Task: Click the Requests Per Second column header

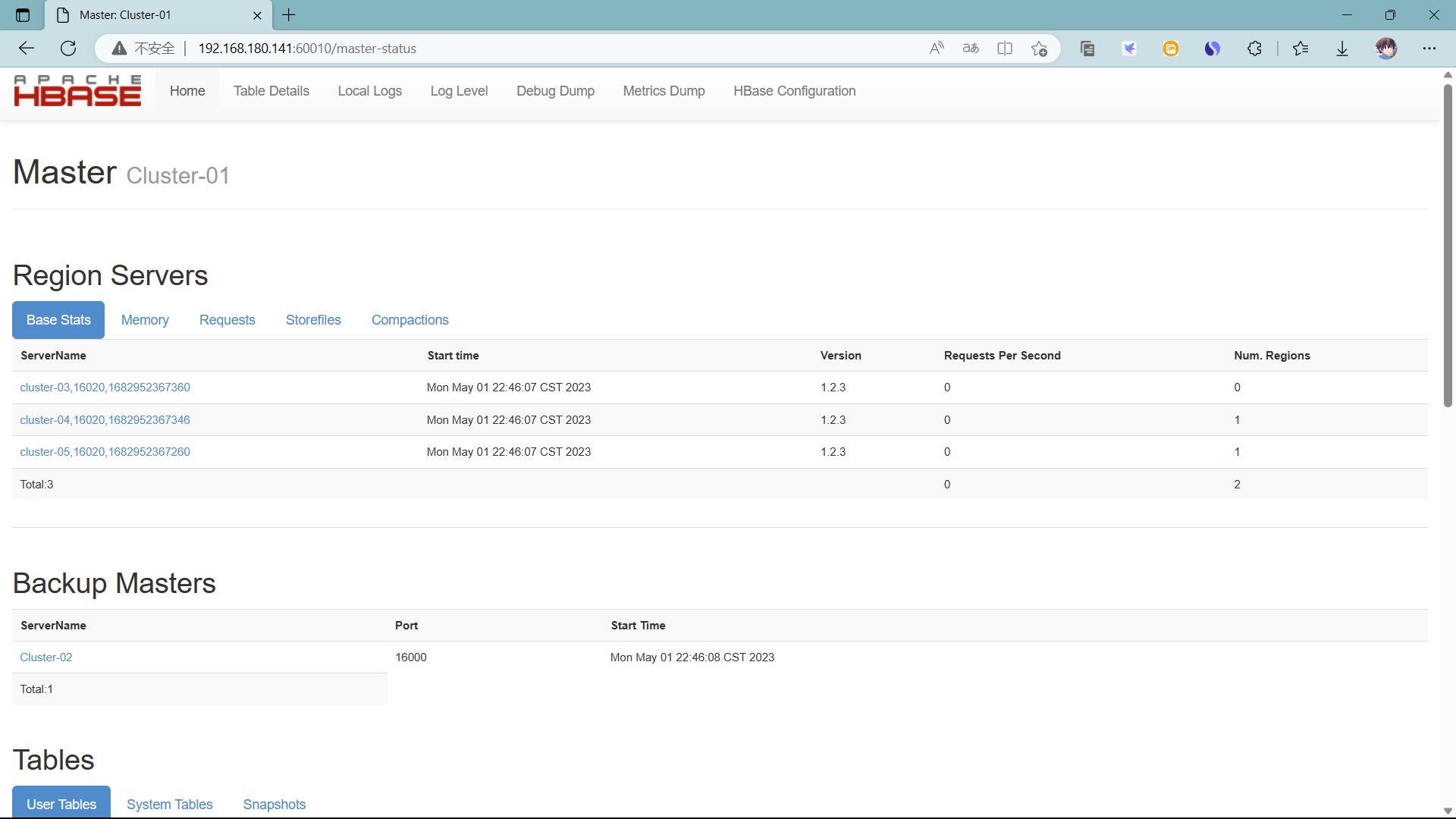Action: pyautogui.click(x=1002, y=356)
